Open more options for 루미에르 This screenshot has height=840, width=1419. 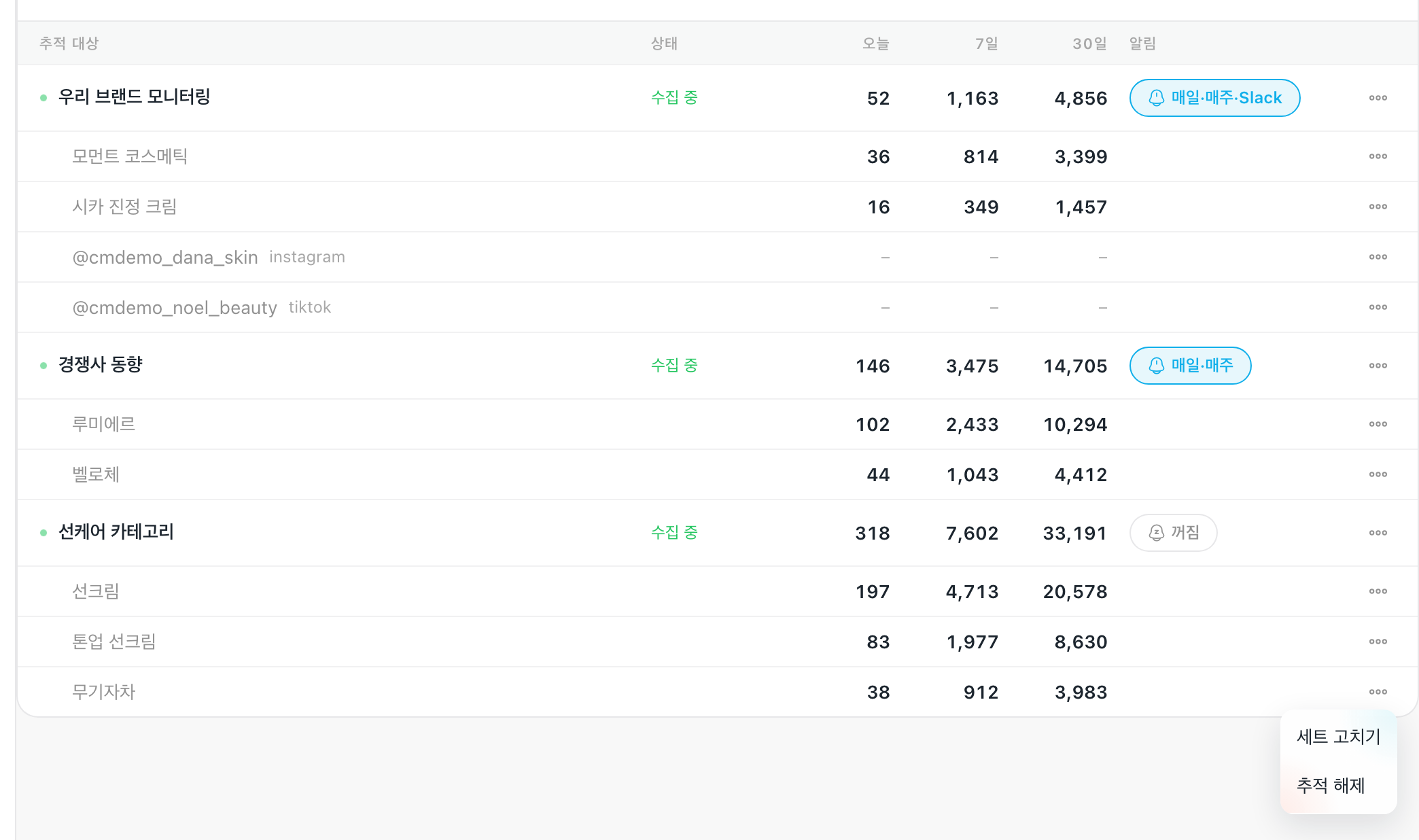click(1378, 424)
